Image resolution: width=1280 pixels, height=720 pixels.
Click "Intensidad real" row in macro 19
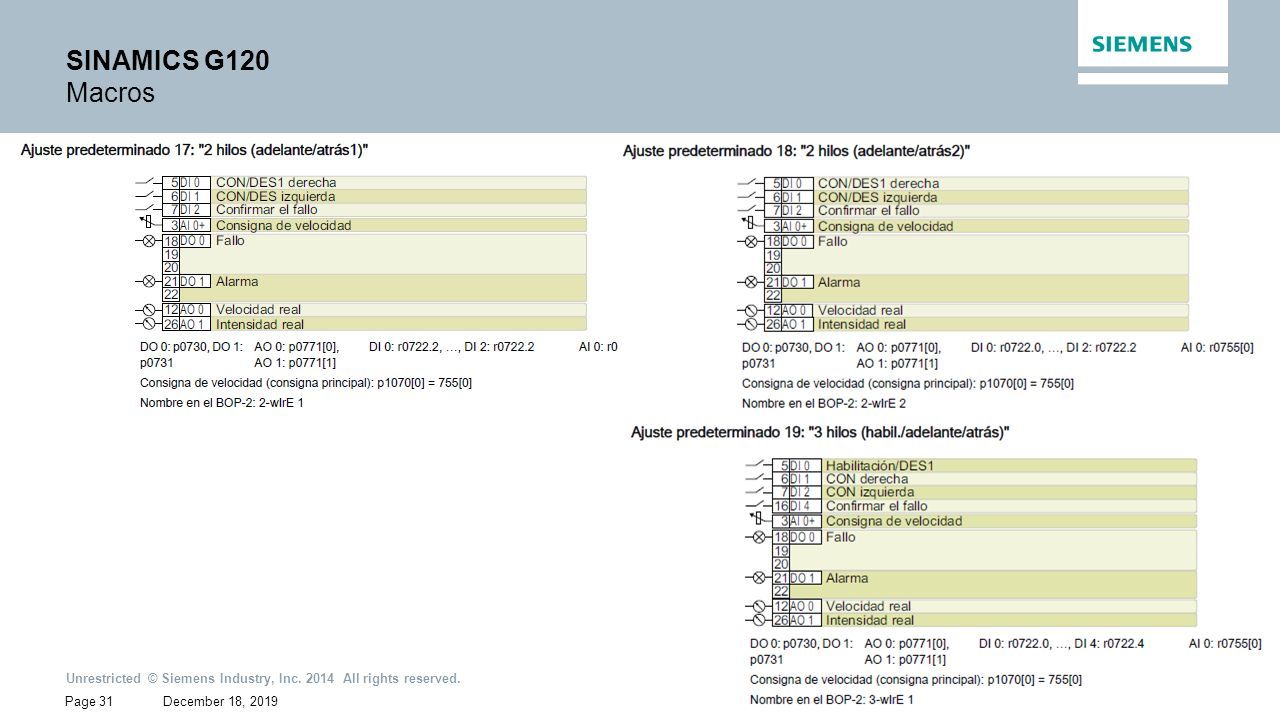click(x=984, y=620)
